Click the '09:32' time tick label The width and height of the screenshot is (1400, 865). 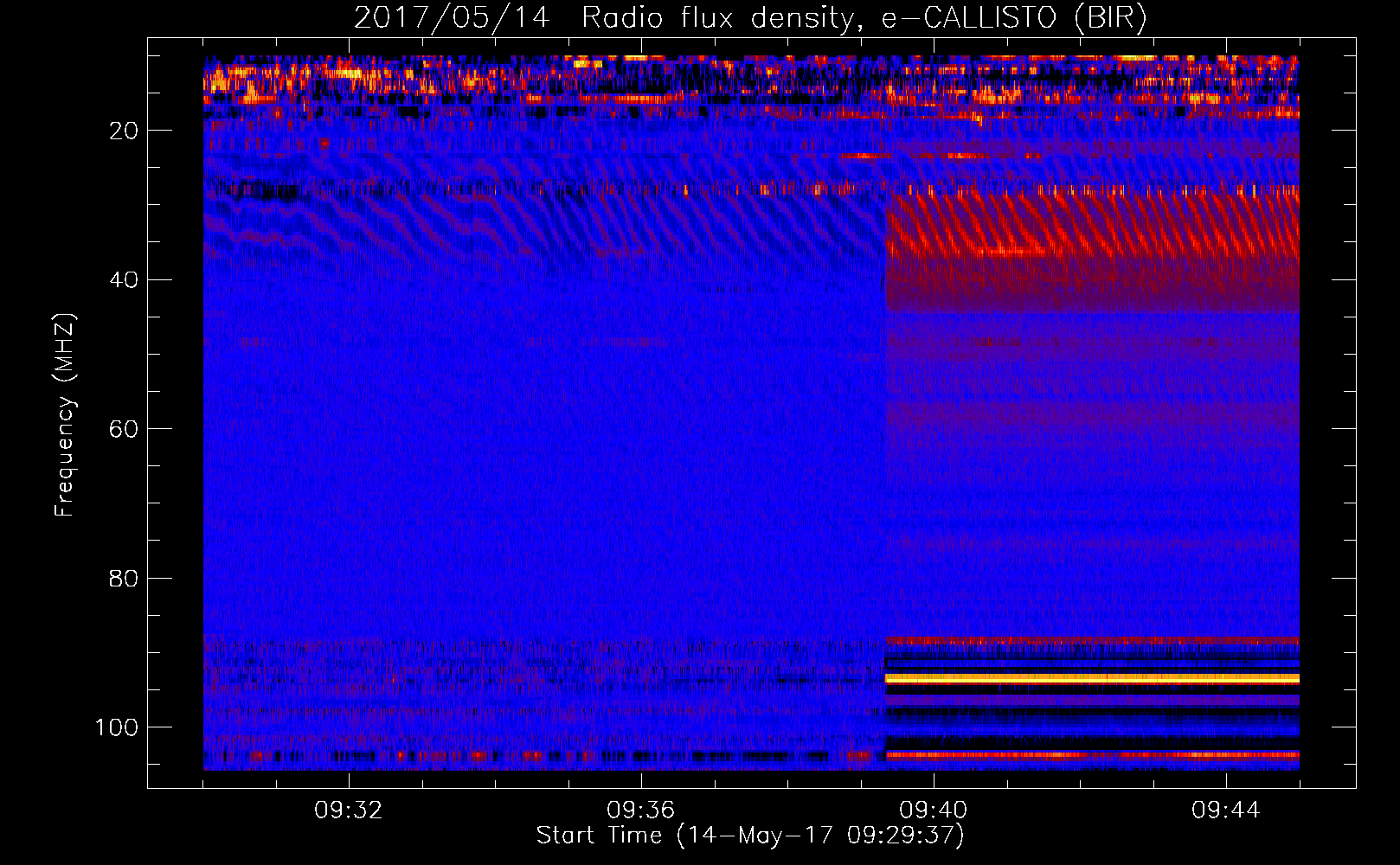click(349, 811)
